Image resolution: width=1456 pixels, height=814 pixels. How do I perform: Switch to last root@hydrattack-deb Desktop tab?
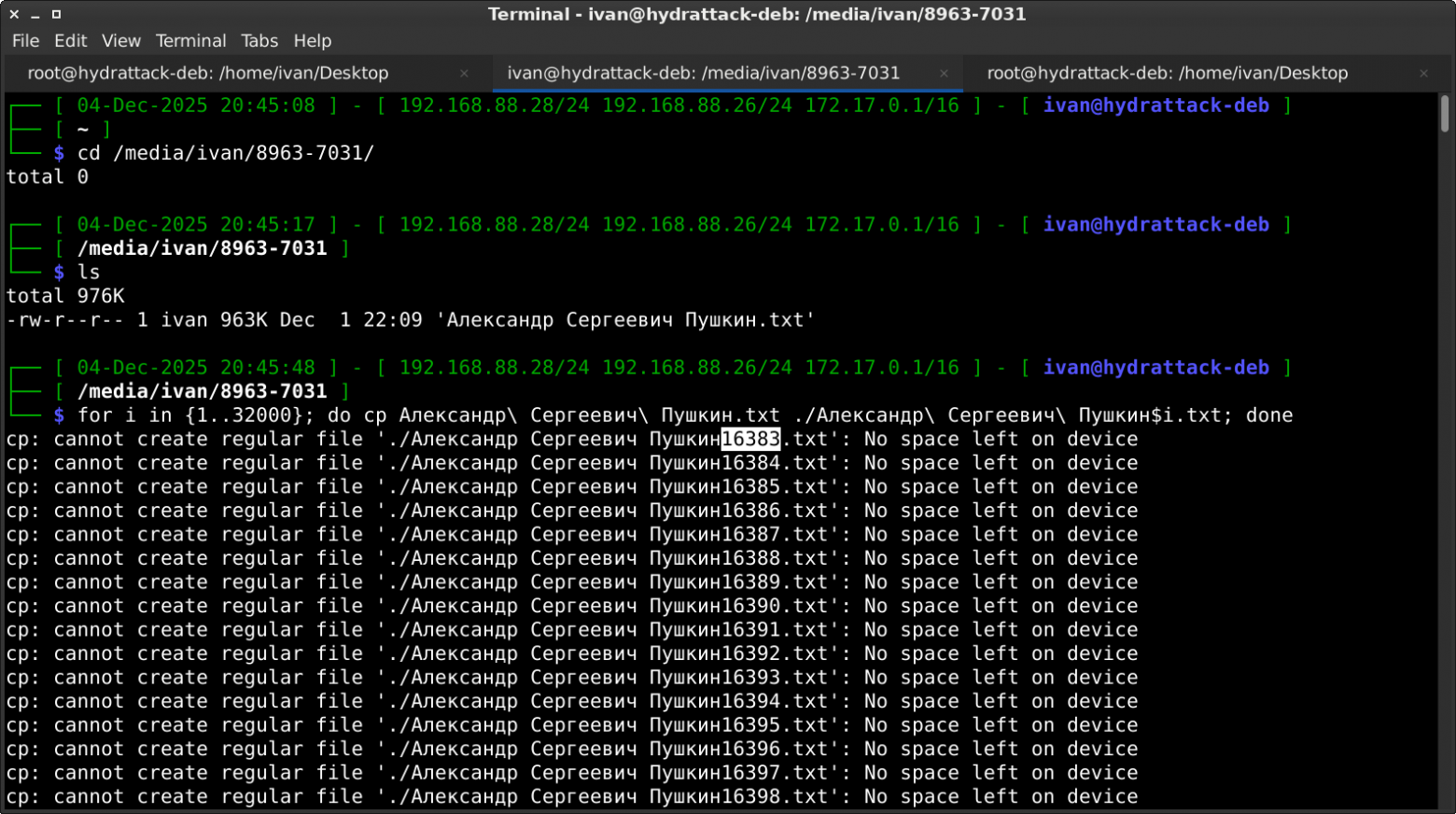1168,73
